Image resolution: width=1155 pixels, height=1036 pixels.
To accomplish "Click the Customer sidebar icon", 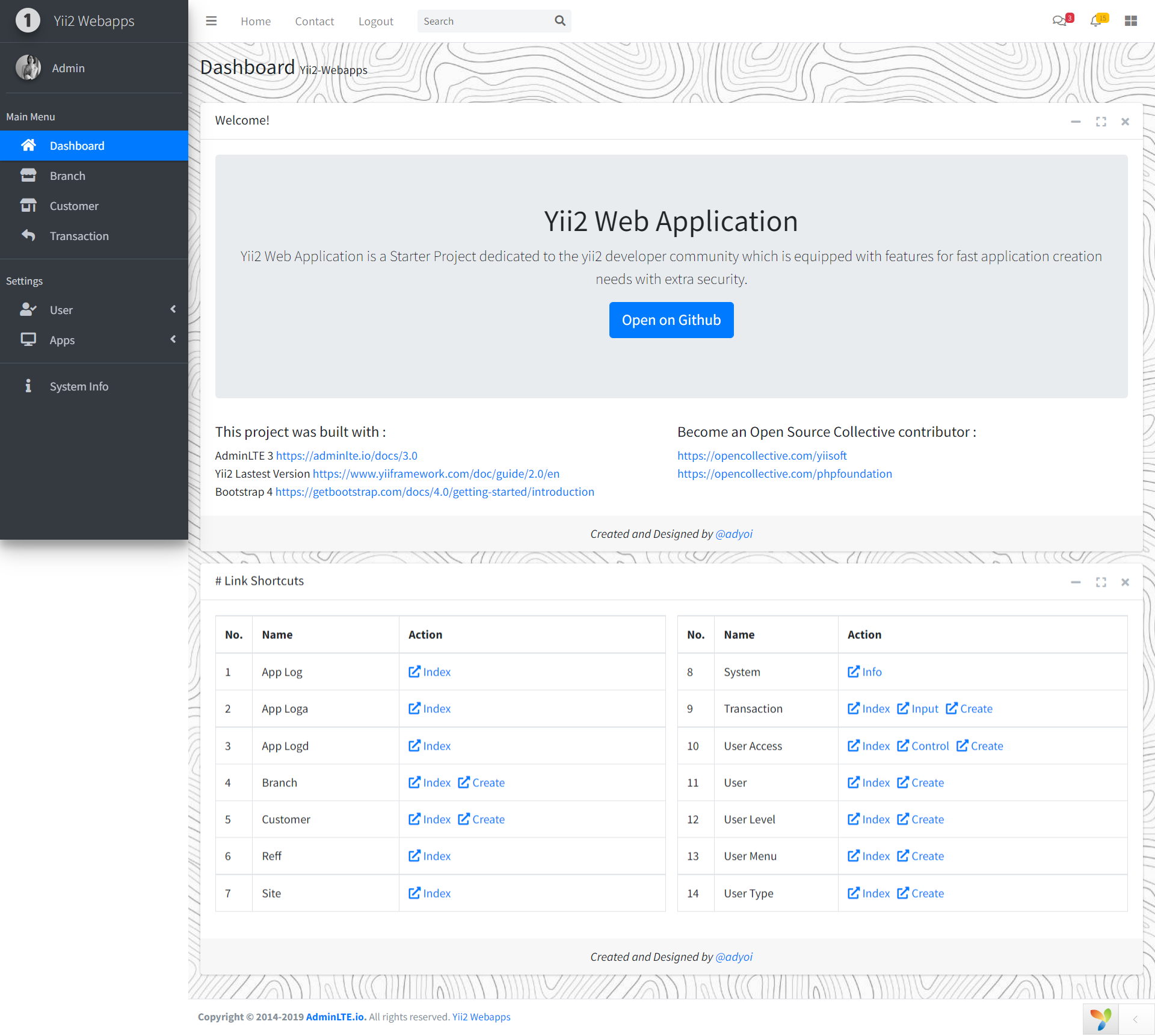I will 27,206.
